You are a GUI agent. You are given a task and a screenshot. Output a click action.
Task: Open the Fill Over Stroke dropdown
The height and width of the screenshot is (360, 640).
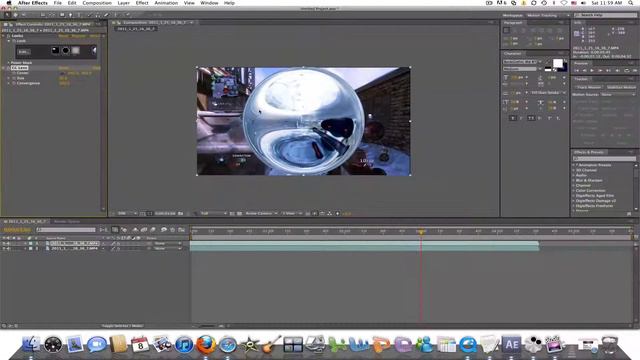pos(547,93)
